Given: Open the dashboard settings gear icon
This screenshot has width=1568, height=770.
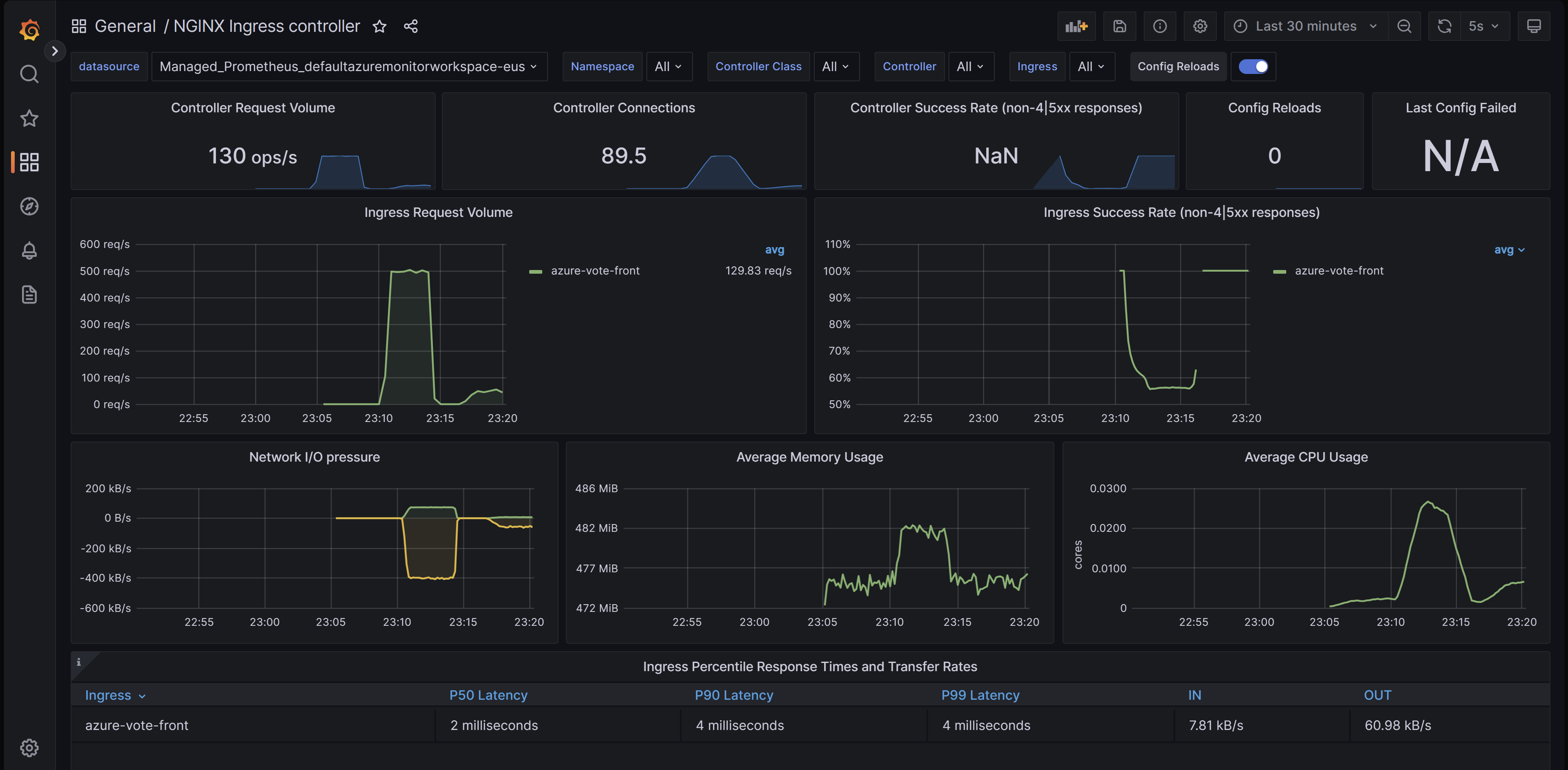Looking at the screenshot, I should 1199,25.
